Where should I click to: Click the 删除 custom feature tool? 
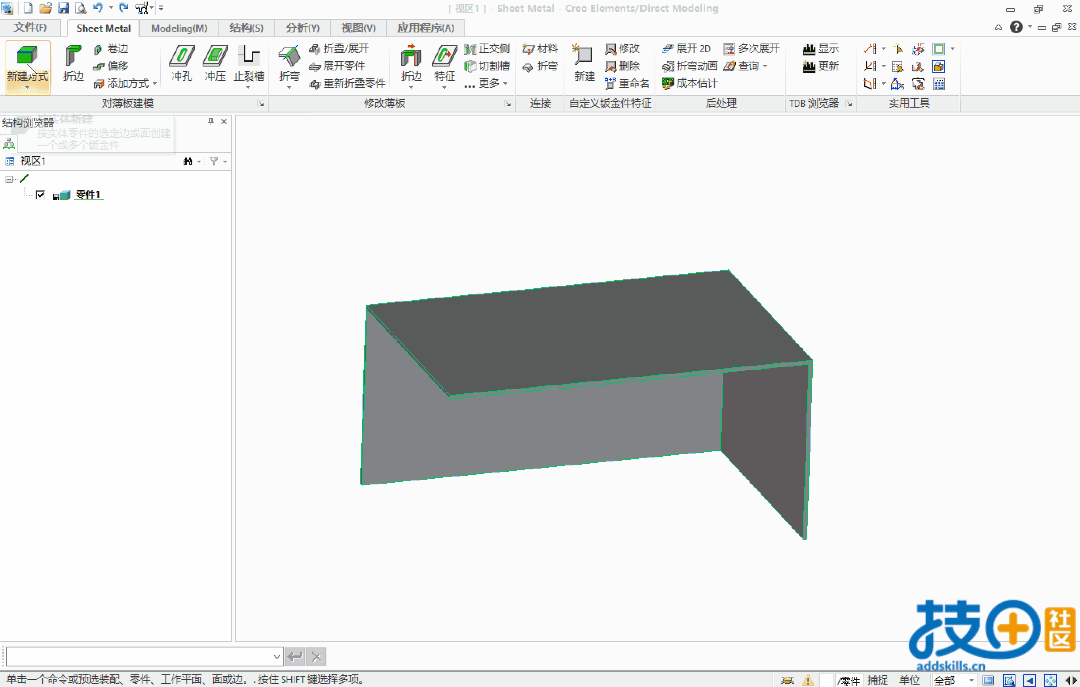[623, 66]
